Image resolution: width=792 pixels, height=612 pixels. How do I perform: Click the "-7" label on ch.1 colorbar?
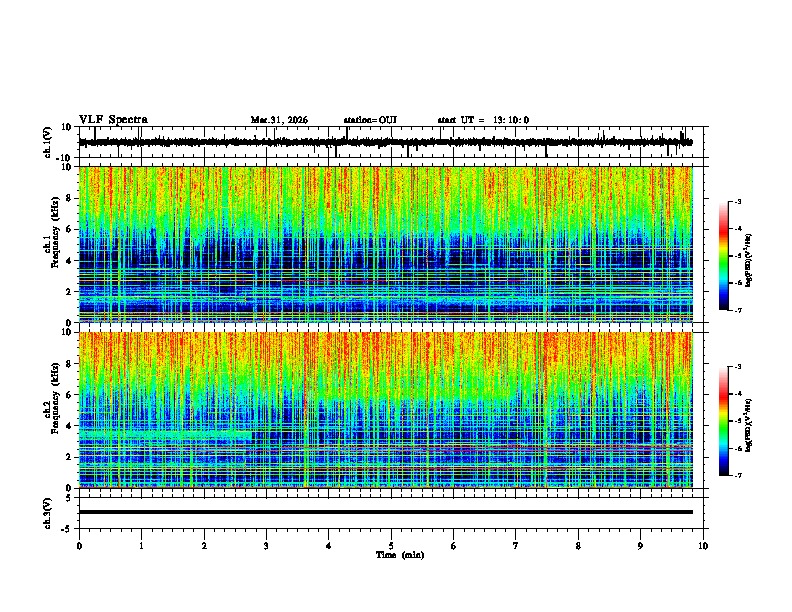click(737, 310)
